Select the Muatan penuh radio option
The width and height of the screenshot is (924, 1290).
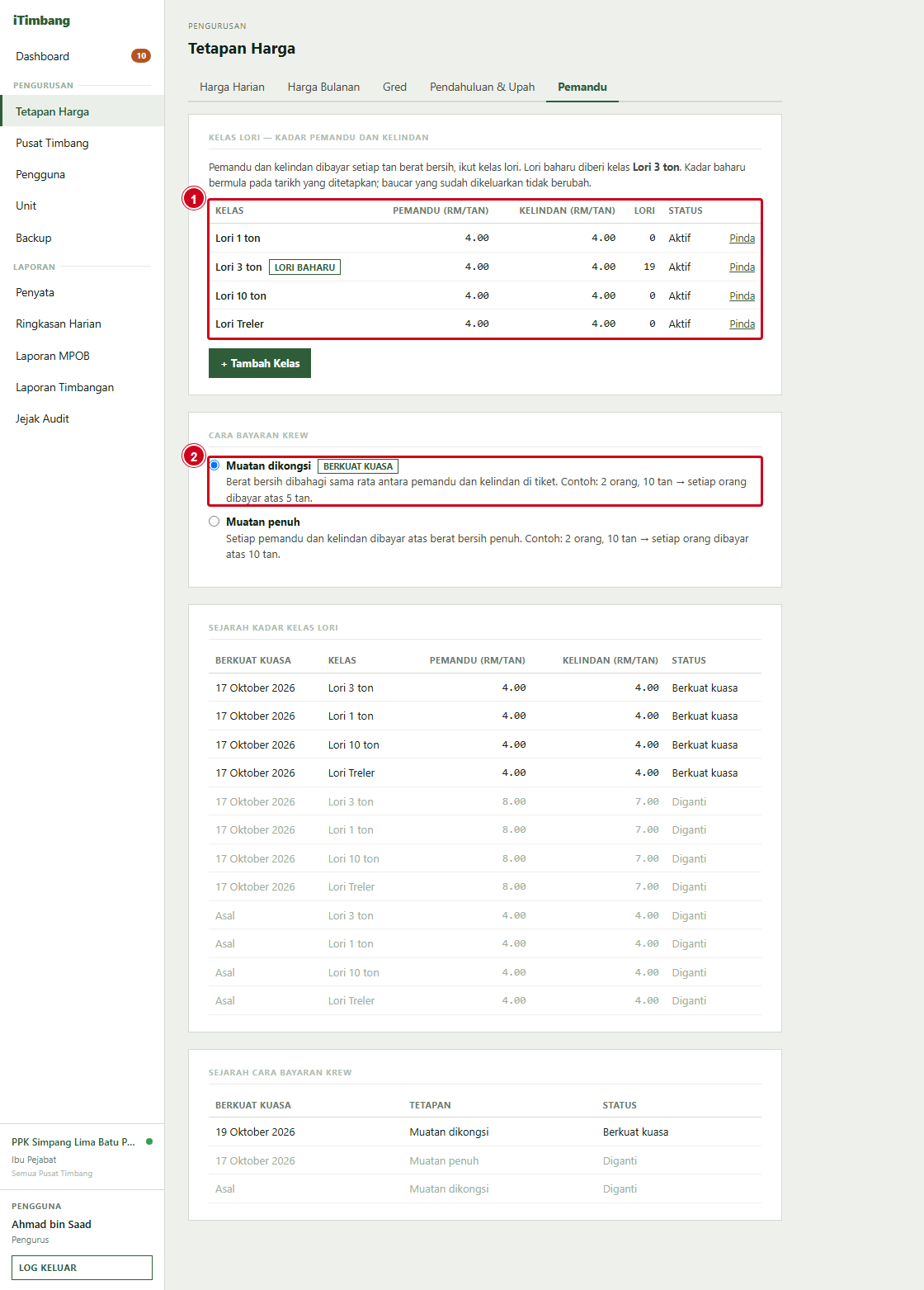(x=214, y=522)
